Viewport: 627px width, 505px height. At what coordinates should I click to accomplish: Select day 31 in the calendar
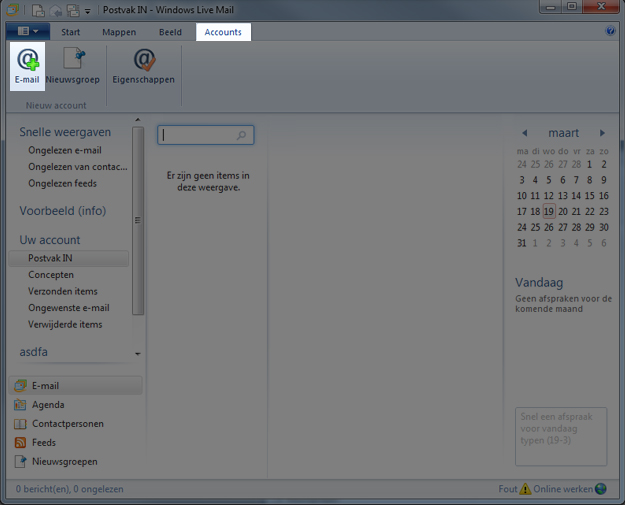coord(521,243)
